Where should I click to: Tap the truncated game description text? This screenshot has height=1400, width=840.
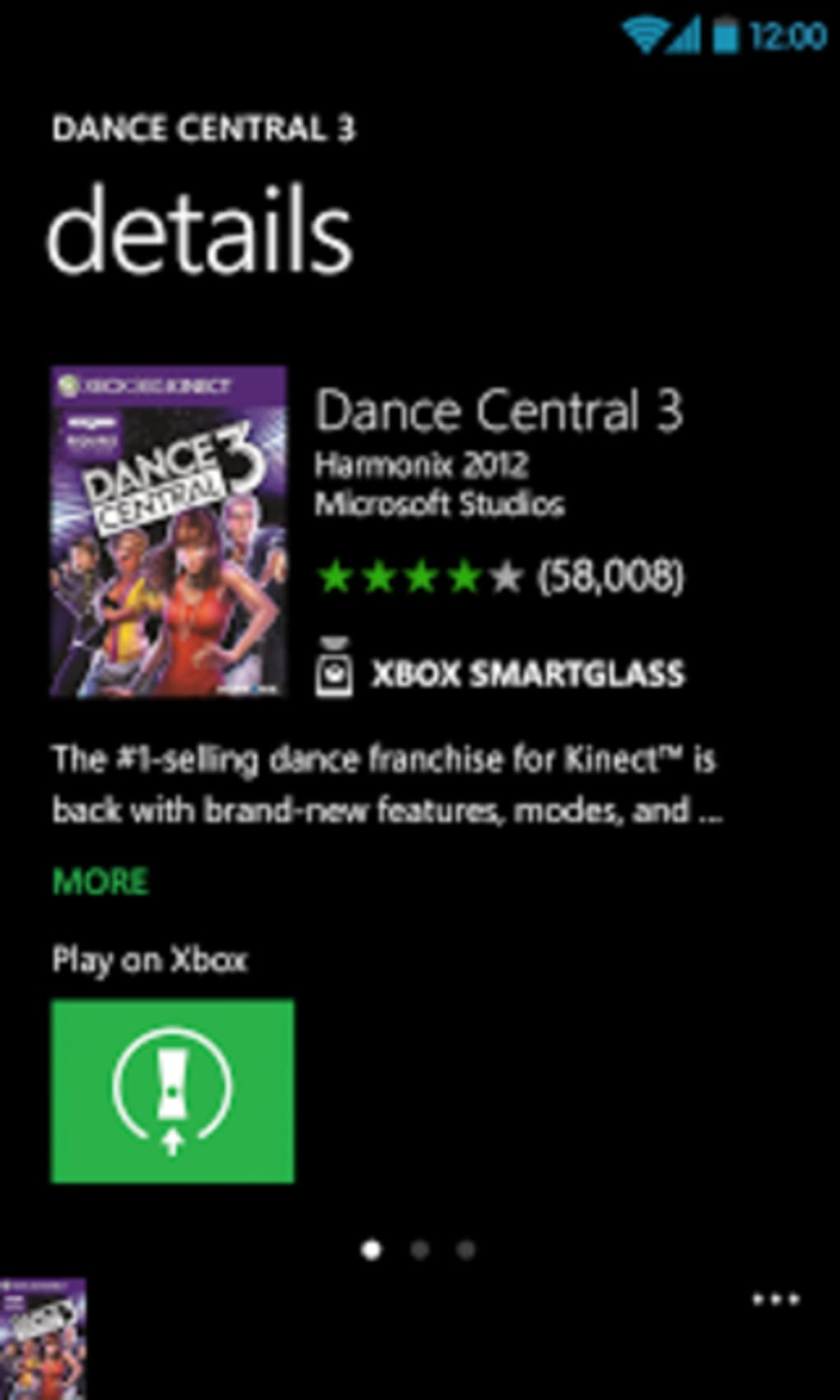click(387, 785)
